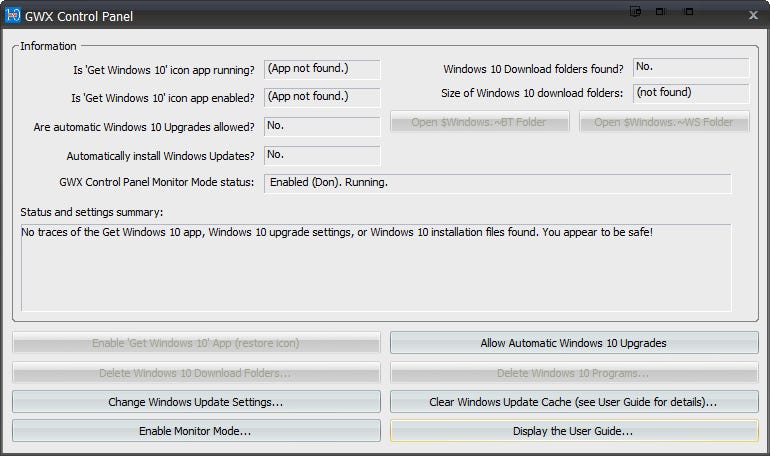Click the disabled Delete Windows 10 Download Folders button
The width and height of the screenshot is (770, 456).
pyautogui.click(x=196, y=373)
